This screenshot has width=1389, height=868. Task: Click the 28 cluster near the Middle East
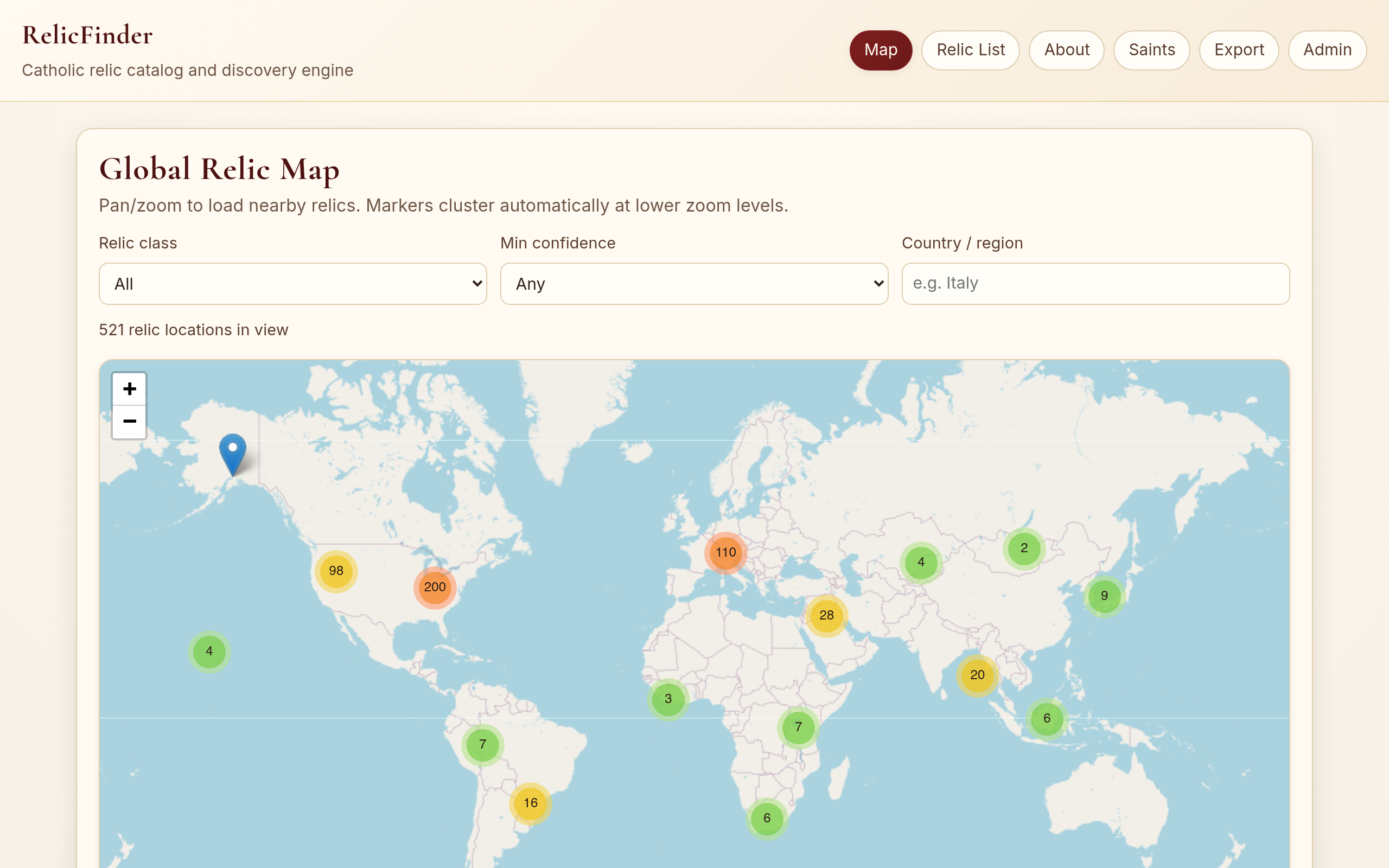(826, 615)
